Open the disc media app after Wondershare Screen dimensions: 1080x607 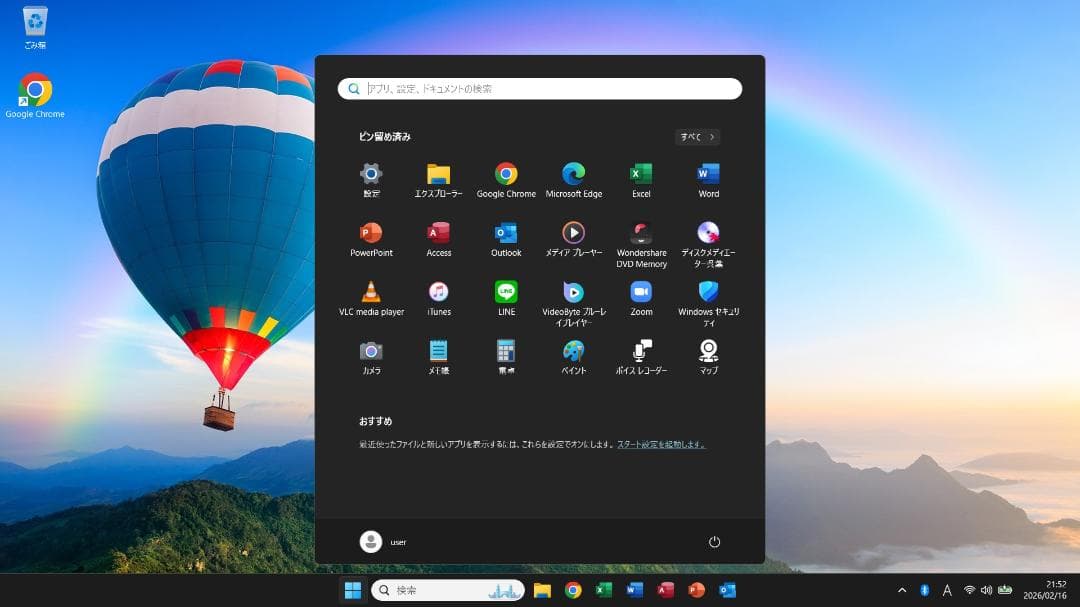click(x=709, y=245)
